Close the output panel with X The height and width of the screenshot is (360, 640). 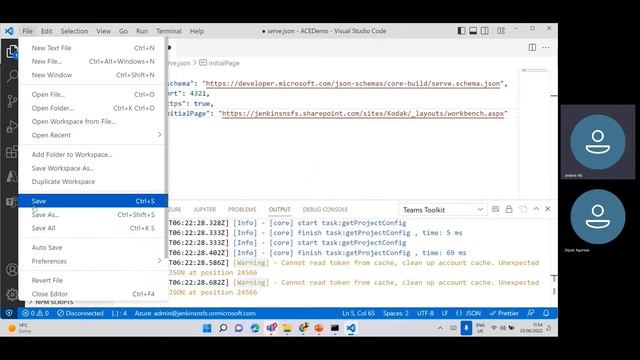(x=548, y=209)
